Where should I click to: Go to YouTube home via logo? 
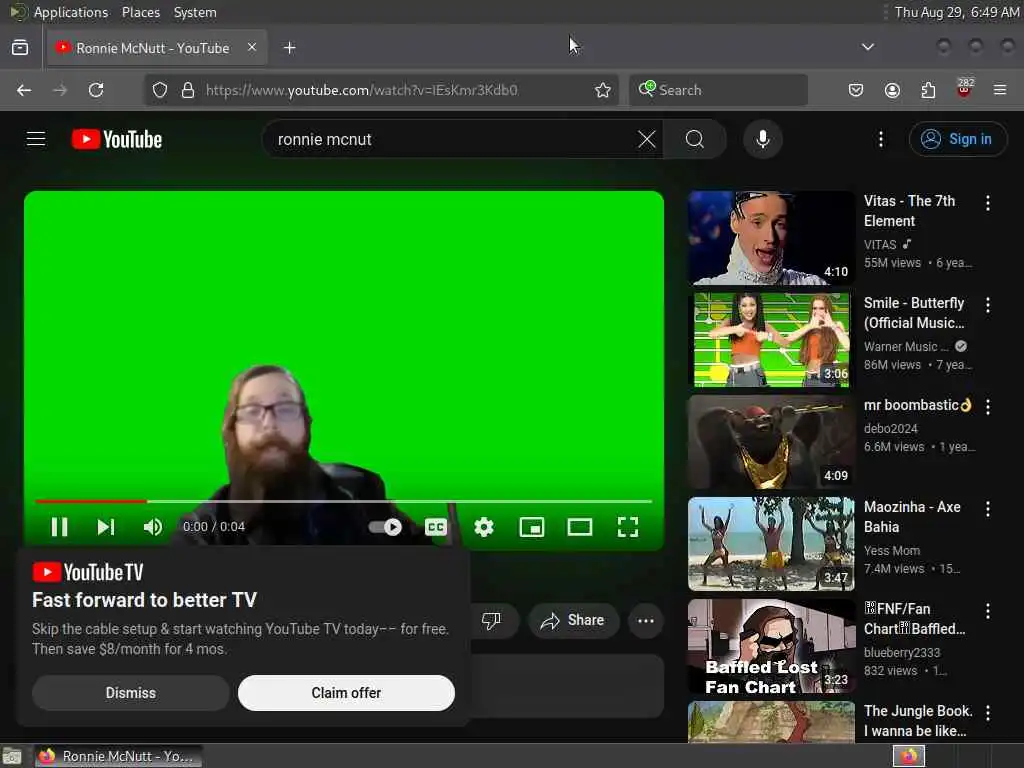[x=117, y=139]
